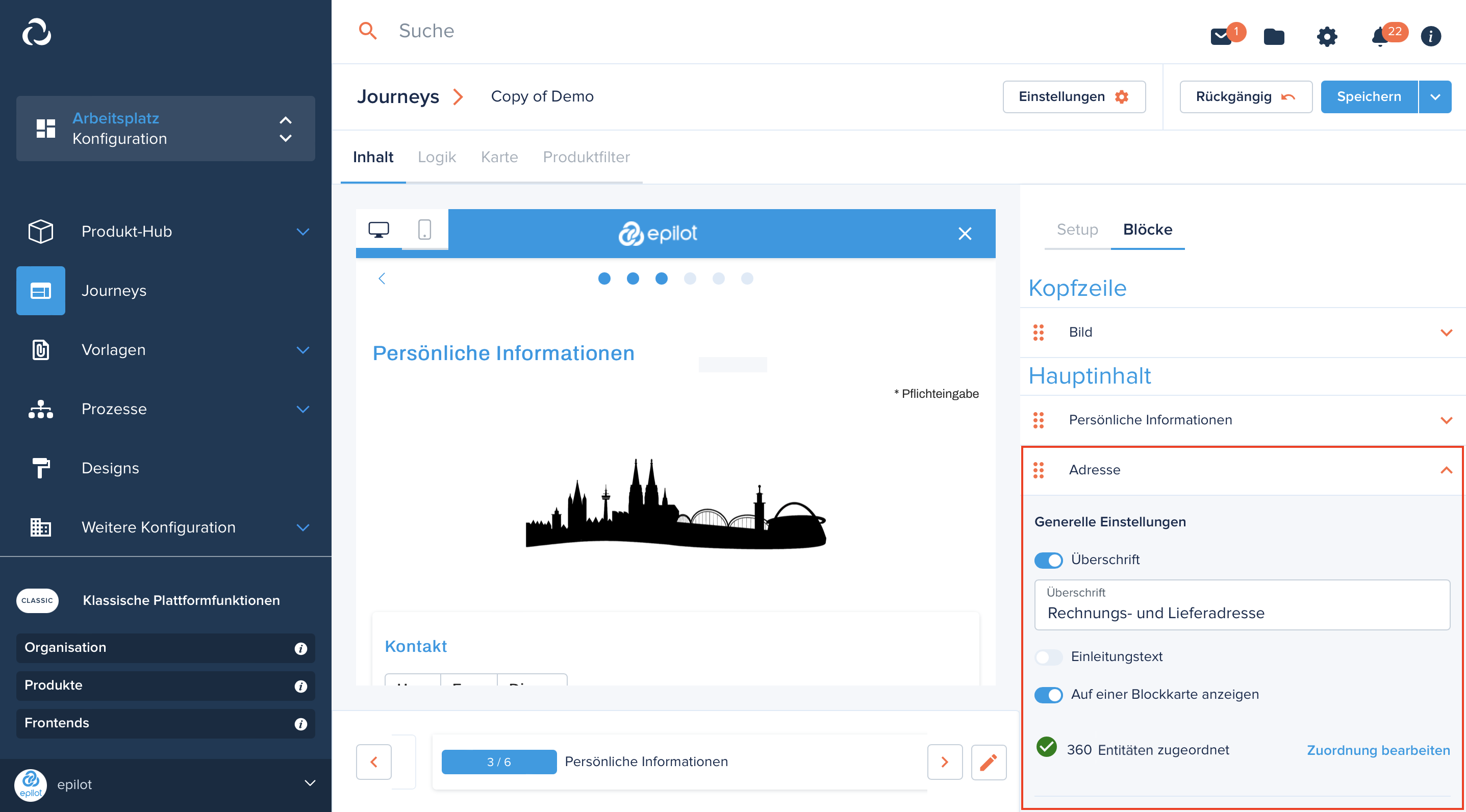1466x812 pixels.
Task: Expand the Prozesse menu chevron
Action: 303,409
